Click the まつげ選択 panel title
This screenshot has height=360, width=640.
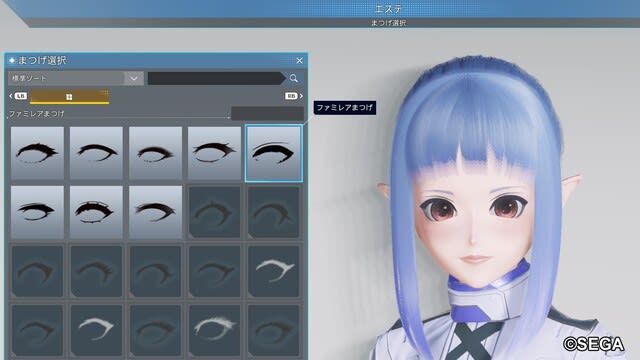coord(42,60)
